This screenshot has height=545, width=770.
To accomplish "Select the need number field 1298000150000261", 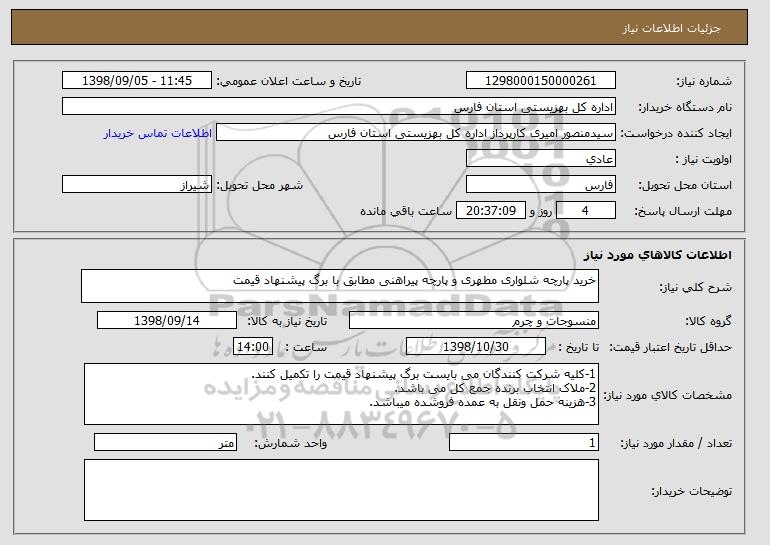I will [x=541, y=81].
